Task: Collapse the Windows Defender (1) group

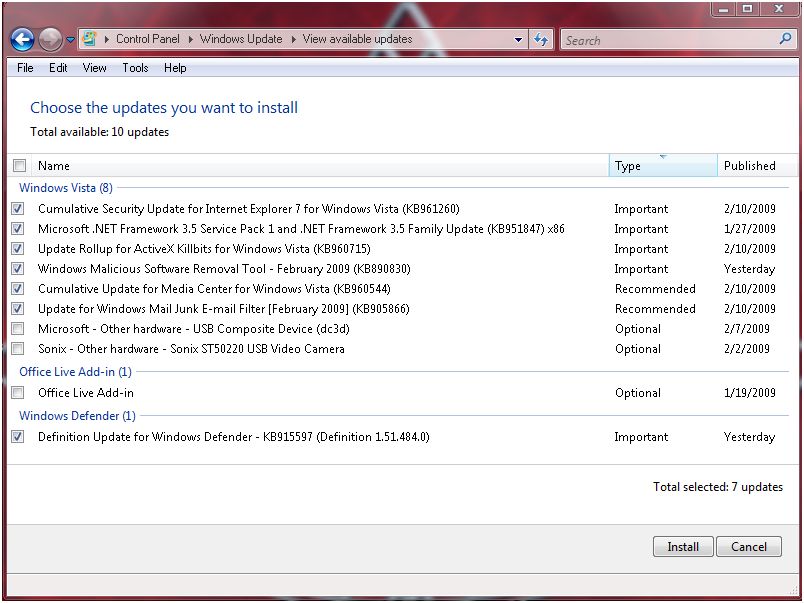Action: pos(77,416)
